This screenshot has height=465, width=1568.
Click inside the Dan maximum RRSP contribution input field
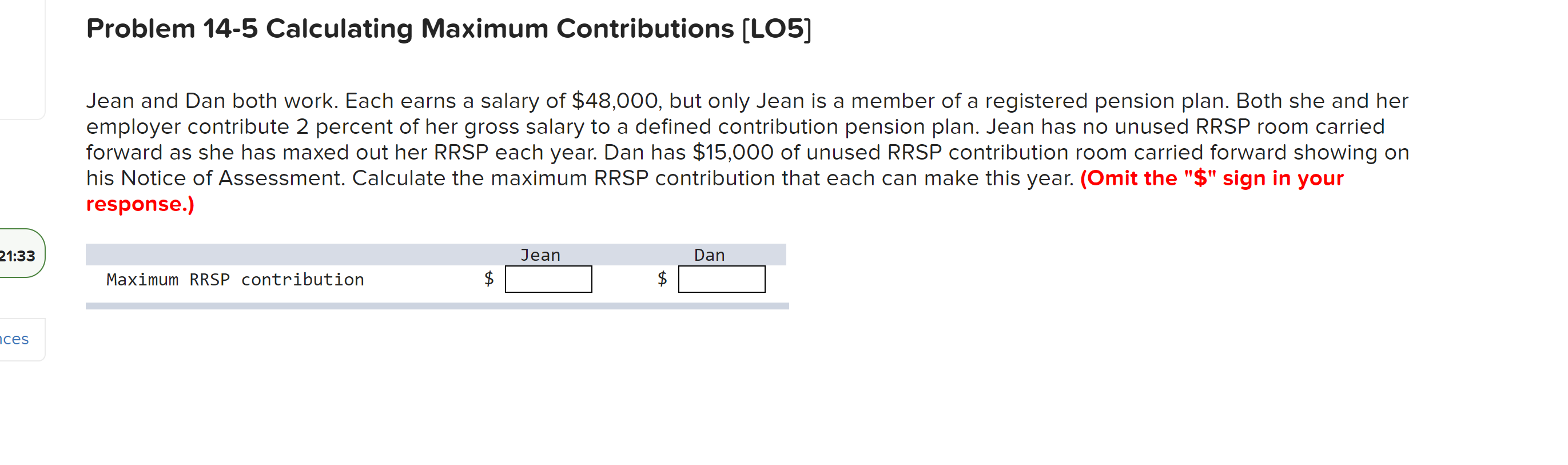click(x=722, y=279)
